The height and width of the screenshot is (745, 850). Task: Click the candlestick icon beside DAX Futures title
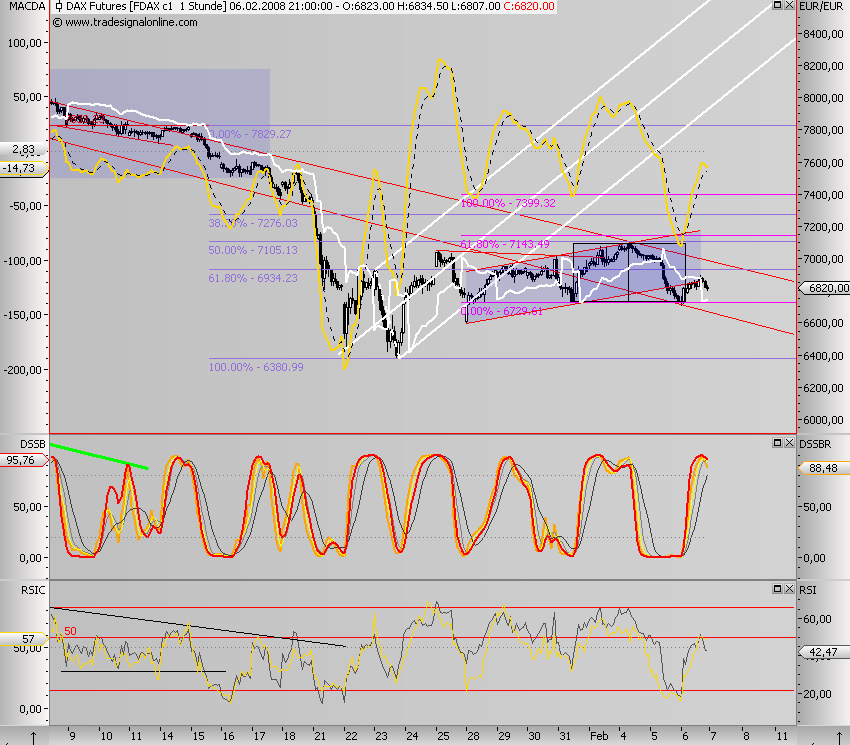[x=57, y=7]
